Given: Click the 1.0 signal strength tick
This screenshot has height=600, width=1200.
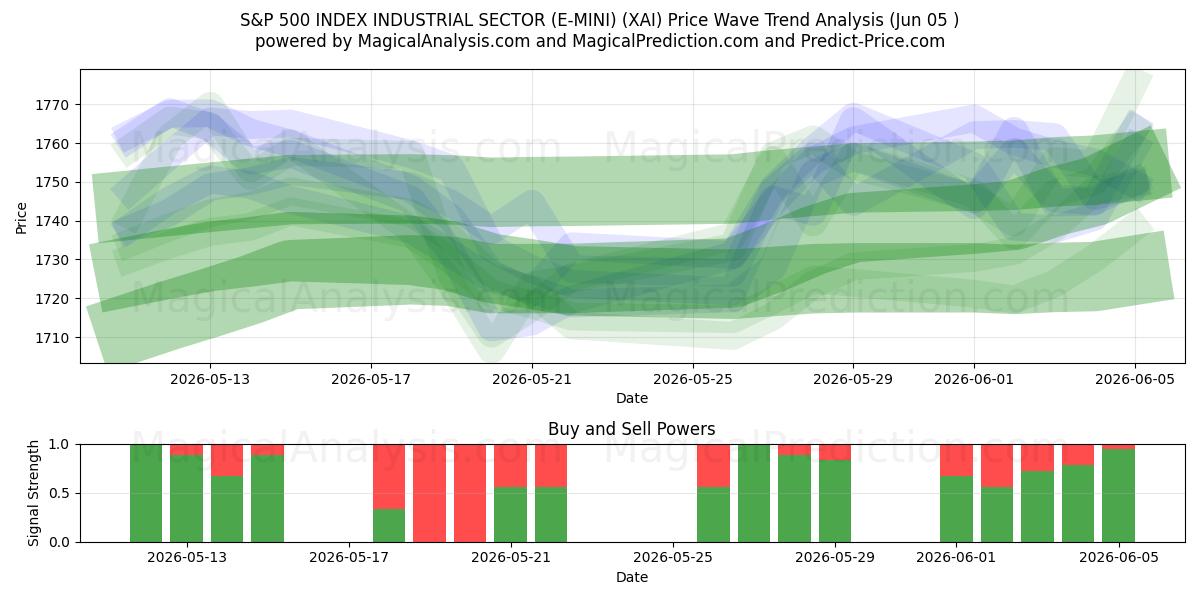Looking at the screenshot, I should point(60,444).
